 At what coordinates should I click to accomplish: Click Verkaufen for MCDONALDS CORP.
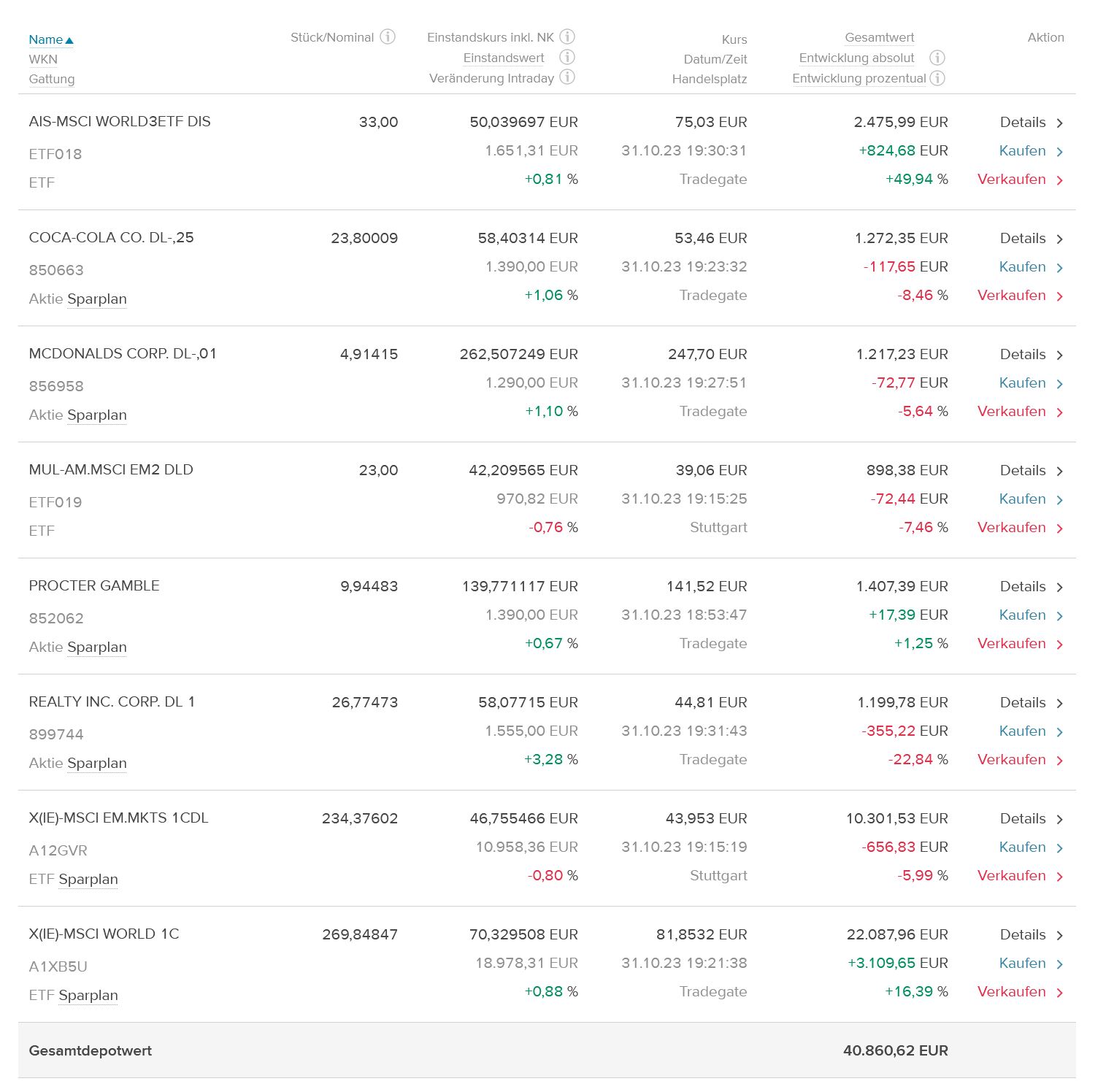tap(1021, 411)
